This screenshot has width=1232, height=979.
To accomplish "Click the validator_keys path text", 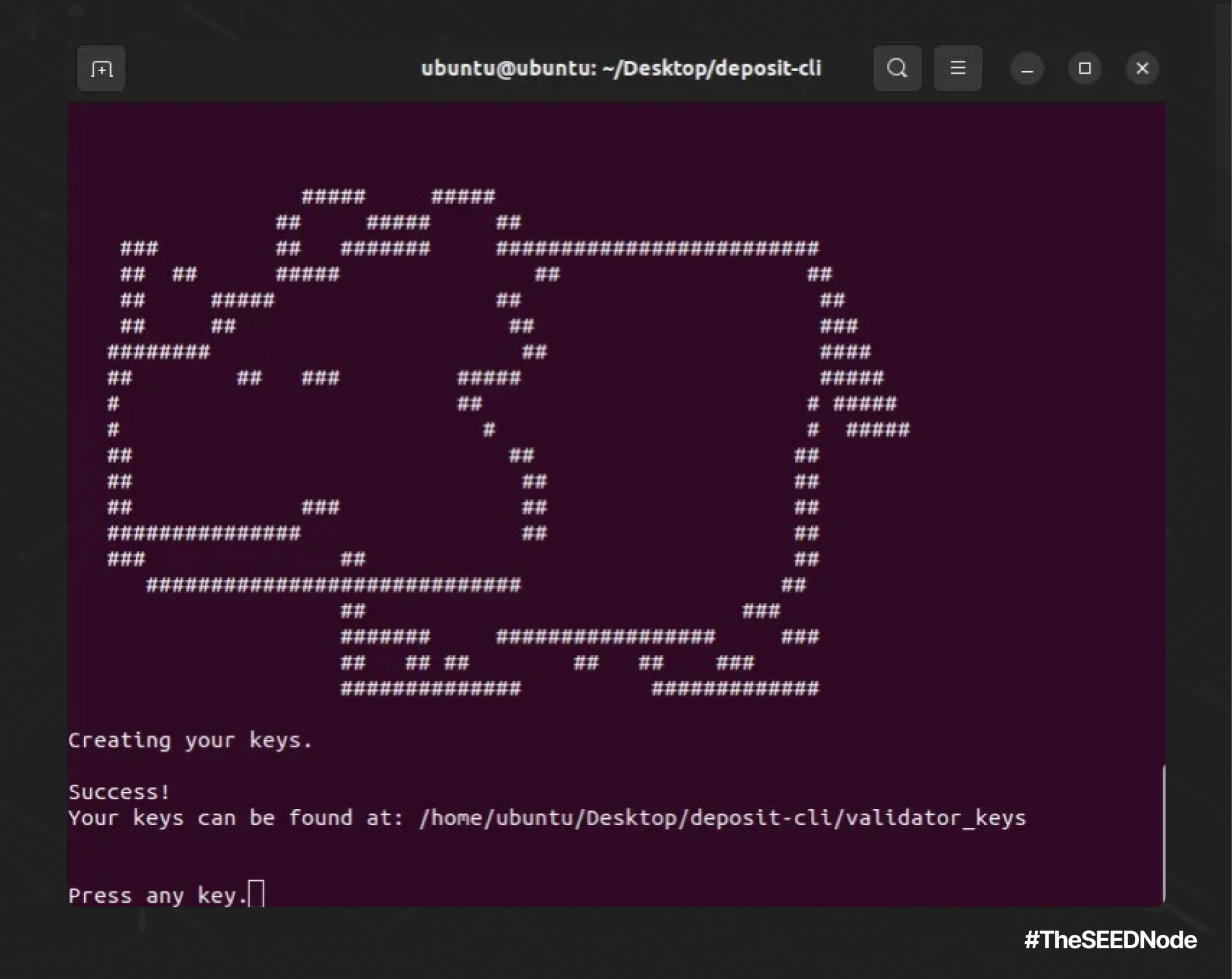I will point(722,818).
